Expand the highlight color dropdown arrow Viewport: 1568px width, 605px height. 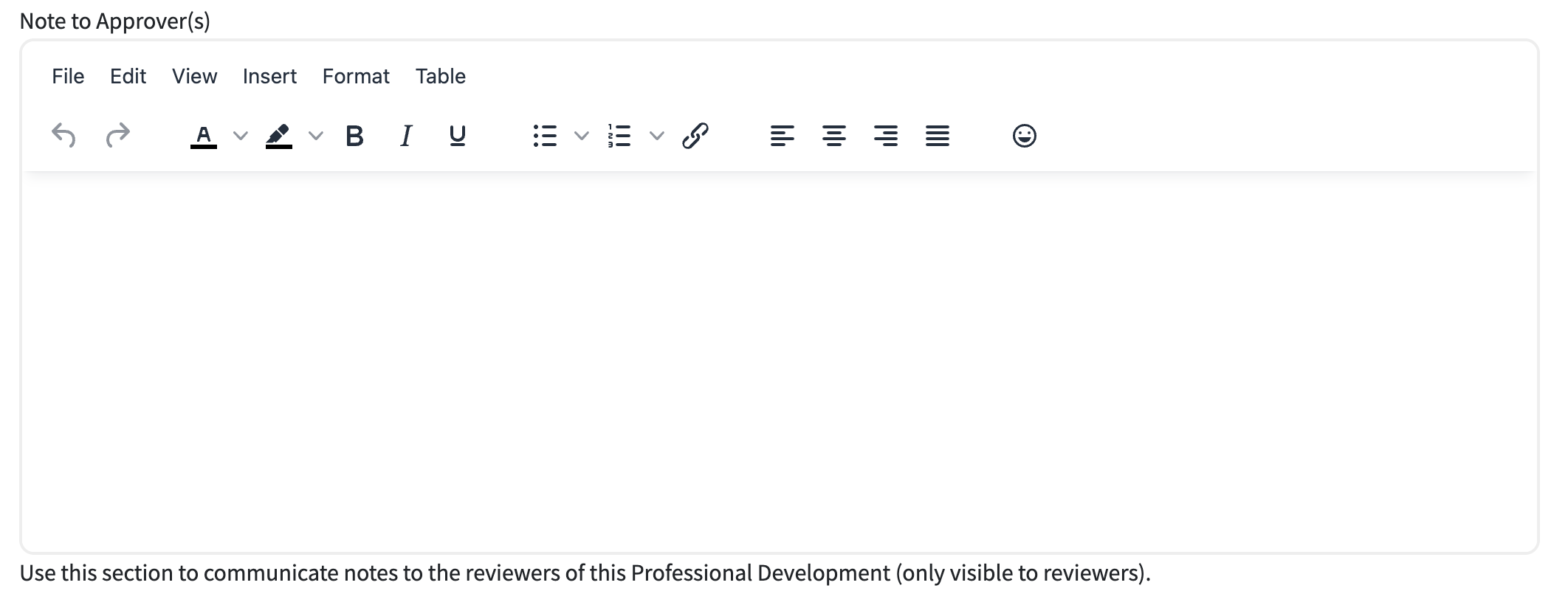315,136
